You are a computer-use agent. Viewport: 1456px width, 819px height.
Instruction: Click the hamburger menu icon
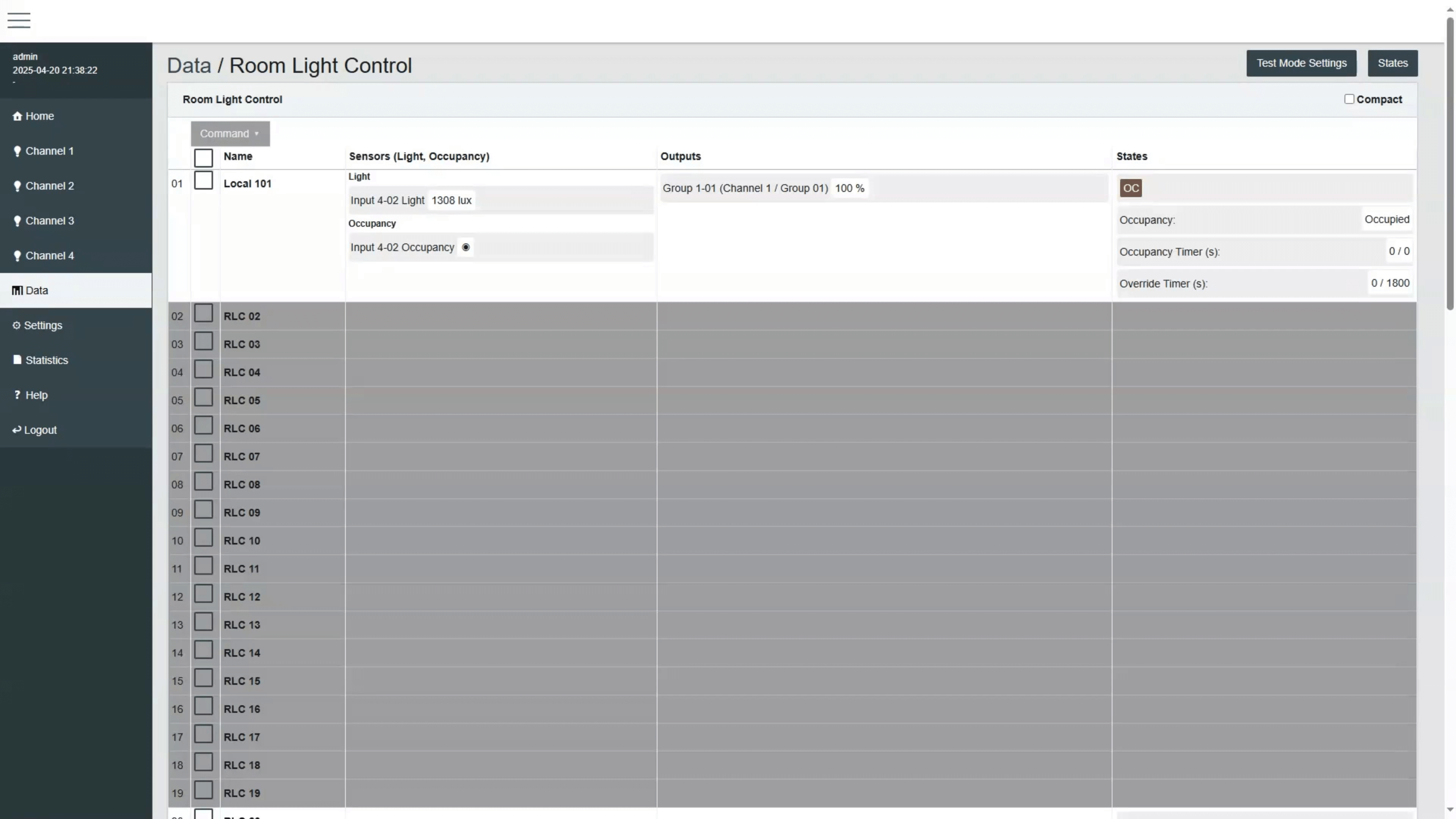pos(19,20)
